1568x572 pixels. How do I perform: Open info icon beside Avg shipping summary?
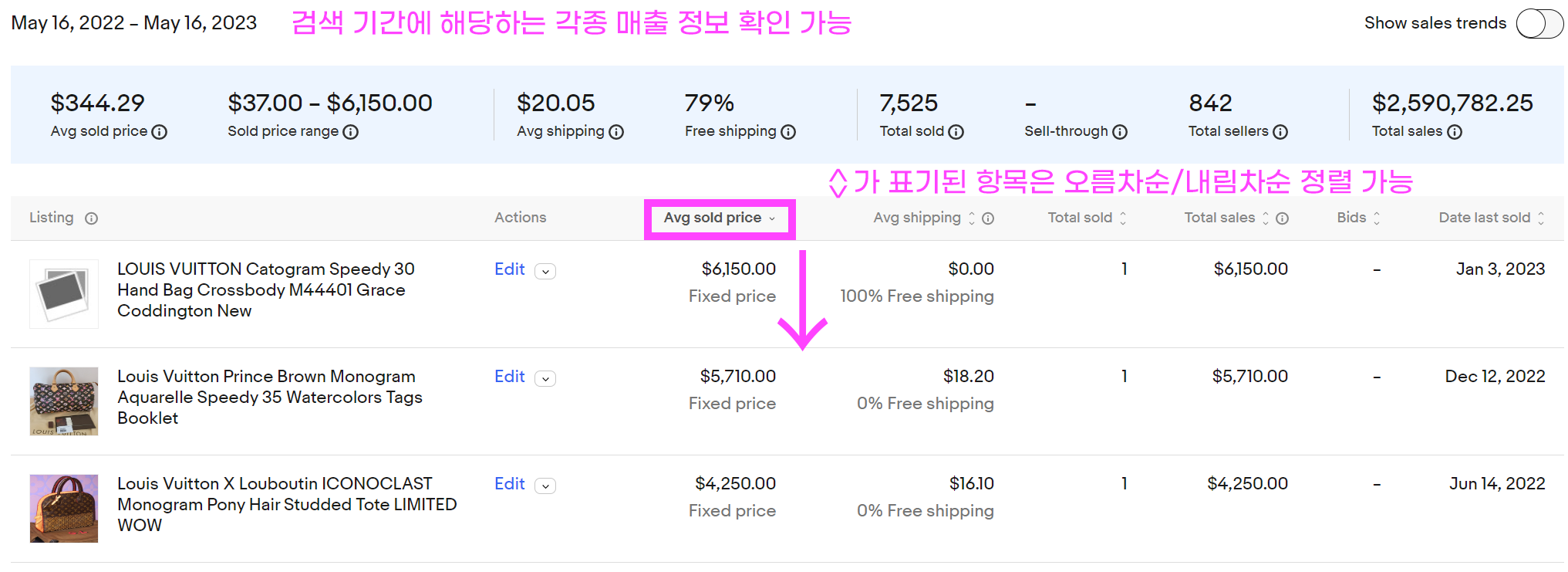point(616,132)
